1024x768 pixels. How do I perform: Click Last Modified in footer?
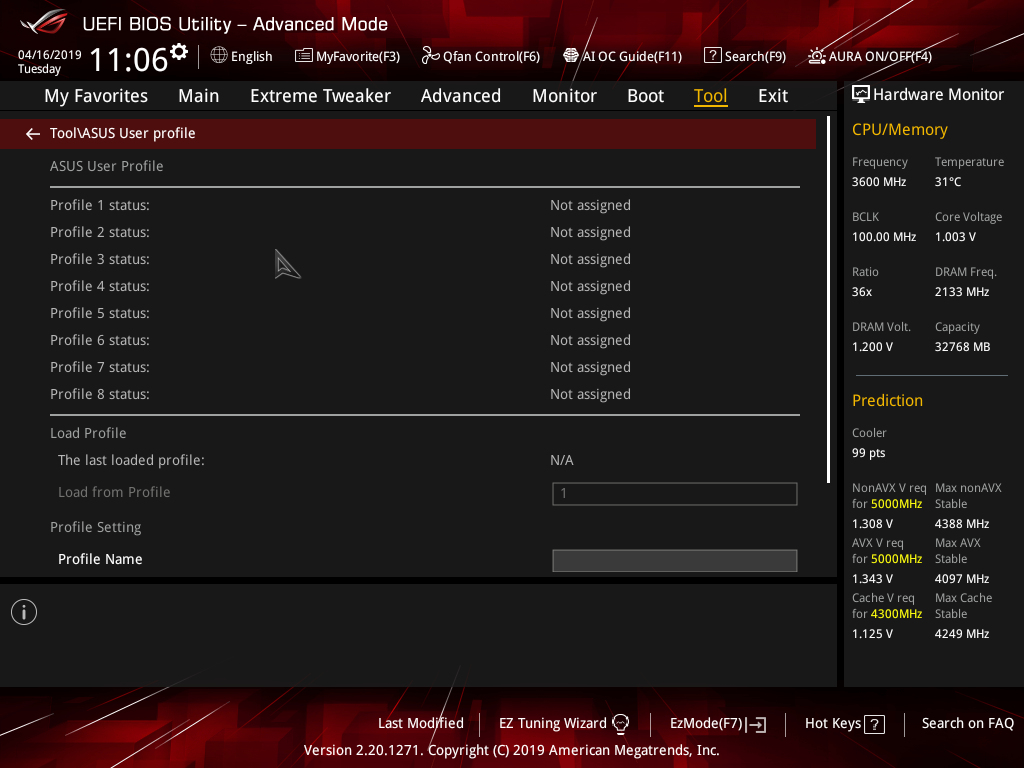pos(421,724)
